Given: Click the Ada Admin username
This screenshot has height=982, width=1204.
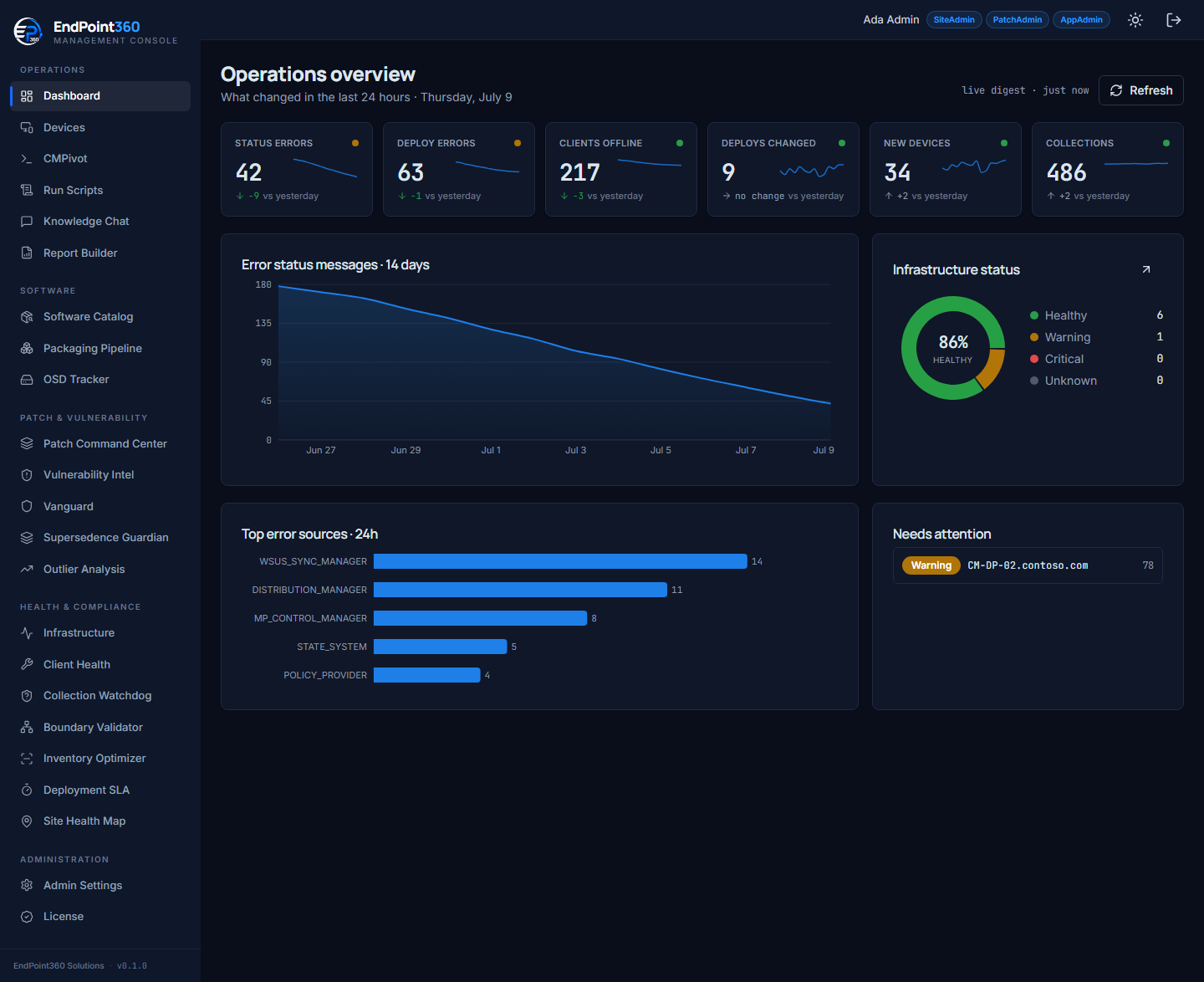Looking at the screenshot, I should click(891, 20).
